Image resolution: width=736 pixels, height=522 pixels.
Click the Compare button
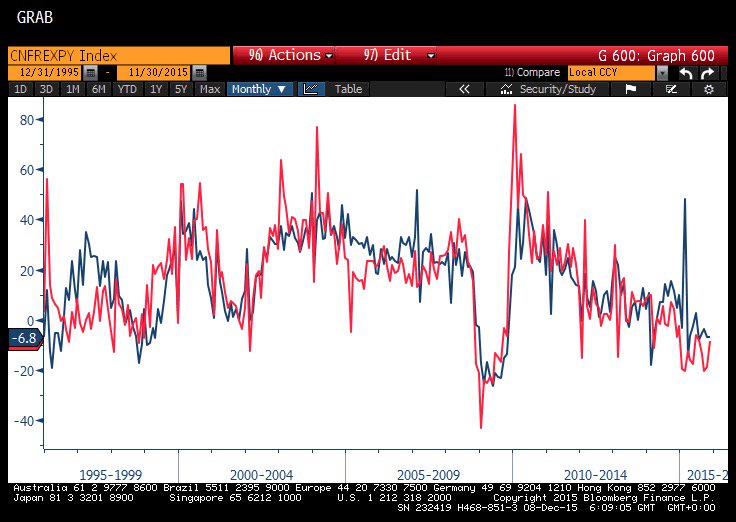pos(532,72)
